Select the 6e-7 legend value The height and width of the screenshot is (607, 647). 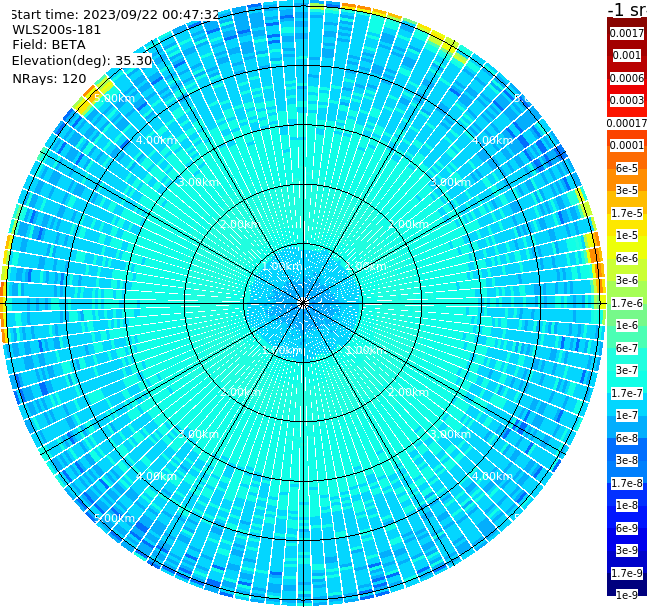(x=627, y=348)
